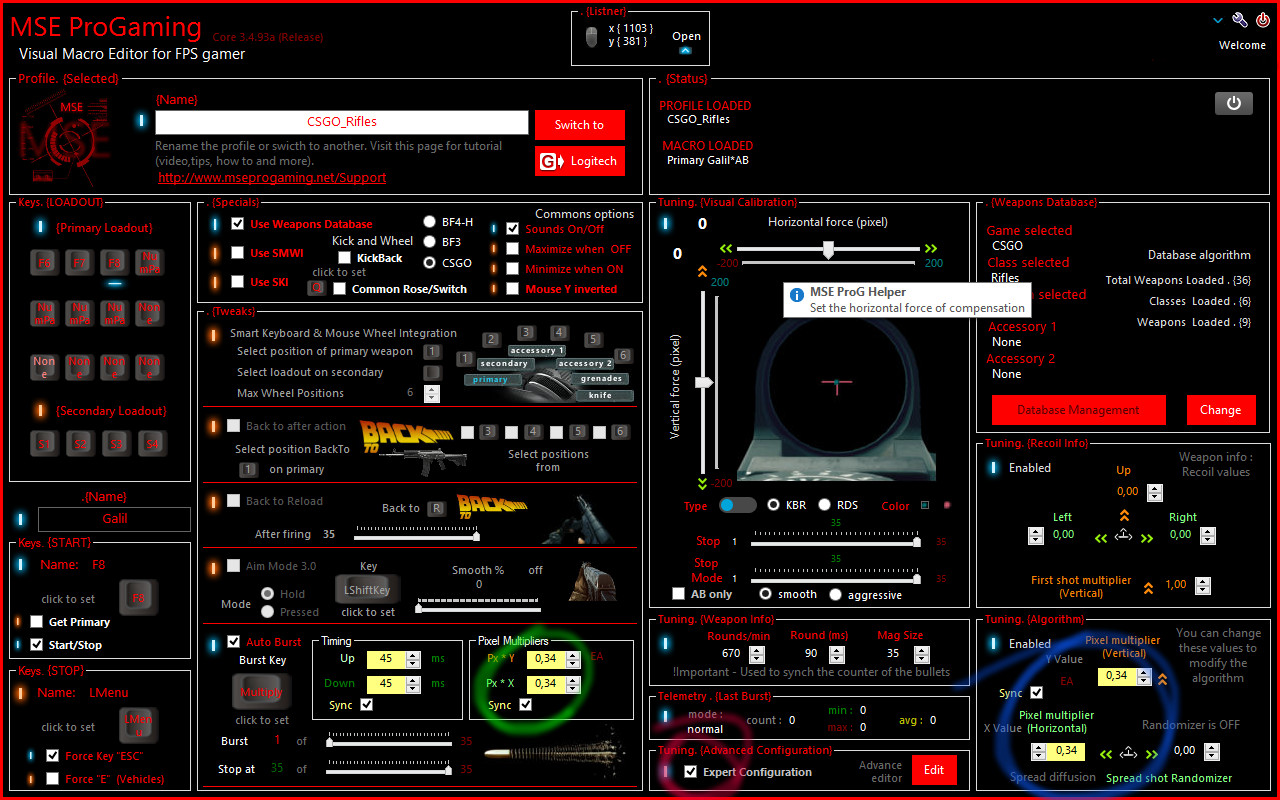Click the Edit advance editor button
The image size is (1280, 800).
pos(934,770)
